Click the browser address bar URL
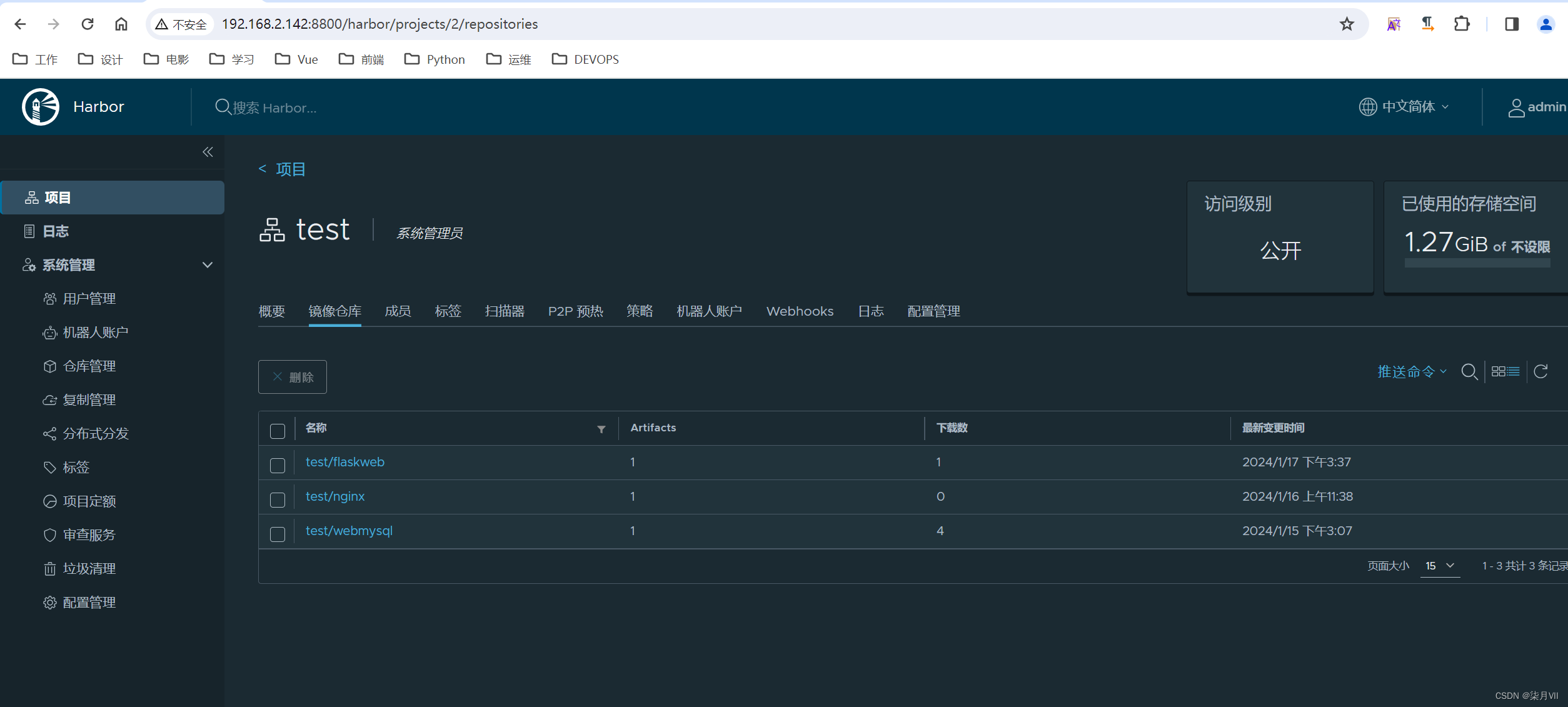 (379, 24)
